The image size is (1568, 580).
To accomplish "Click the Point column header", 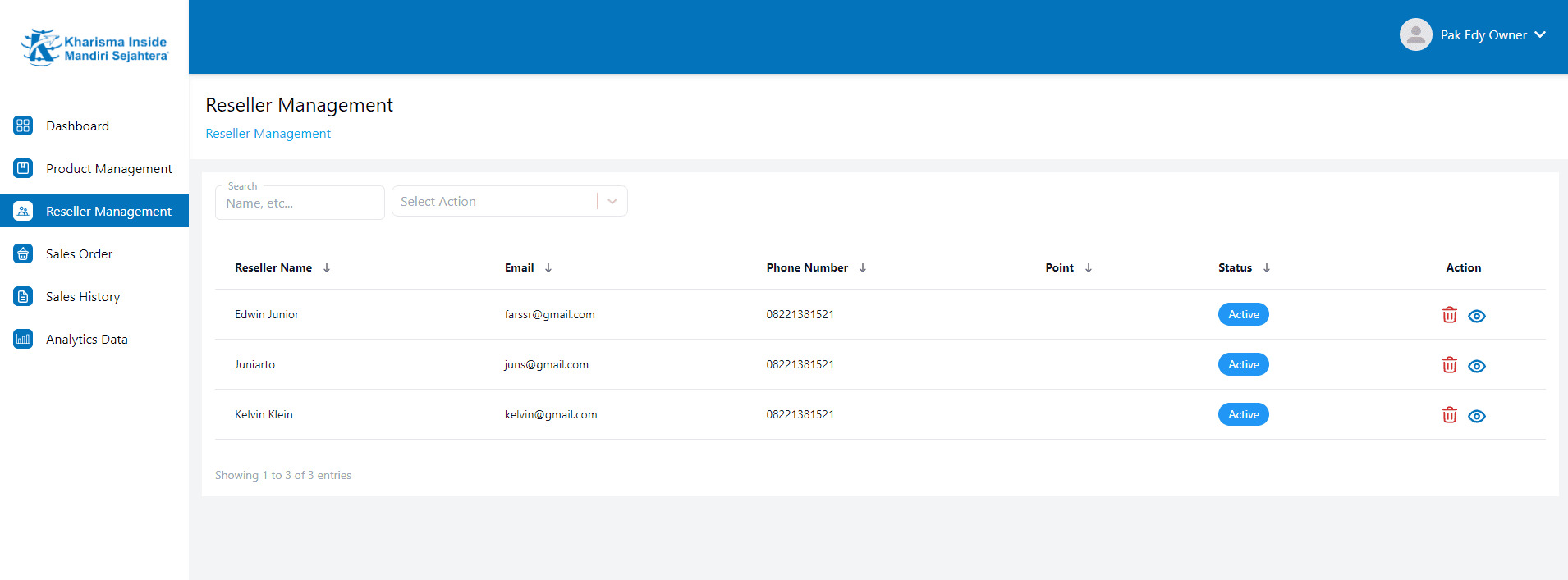I will click(x=1059, y=267).
